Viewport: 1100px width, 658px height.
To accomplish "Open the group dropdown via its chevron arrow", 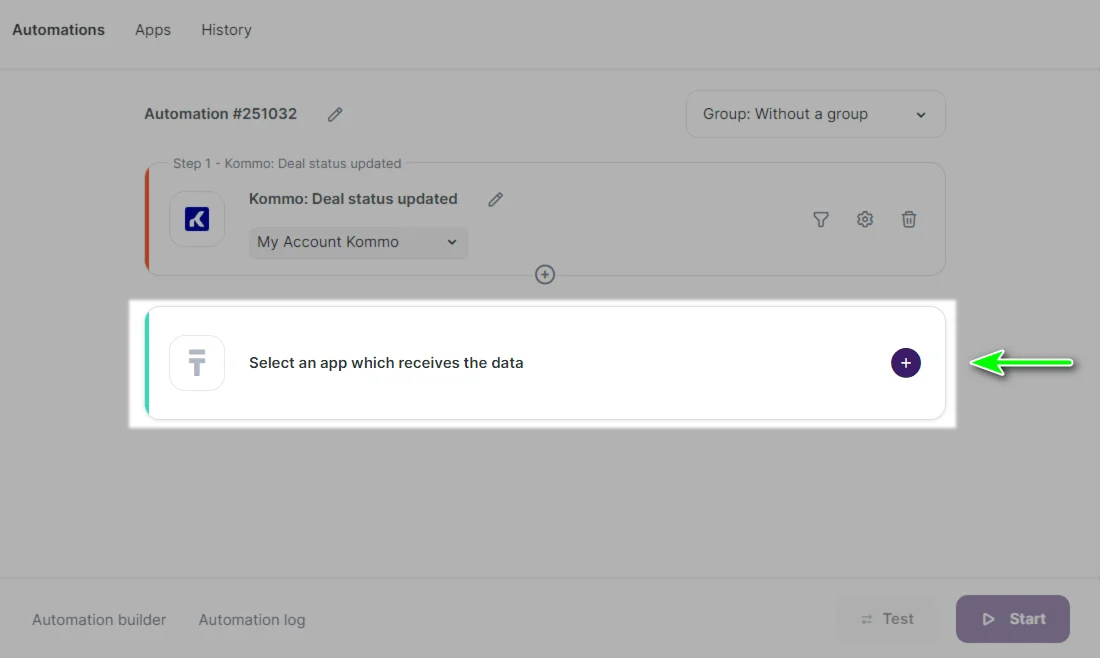I will pos(920,114).
